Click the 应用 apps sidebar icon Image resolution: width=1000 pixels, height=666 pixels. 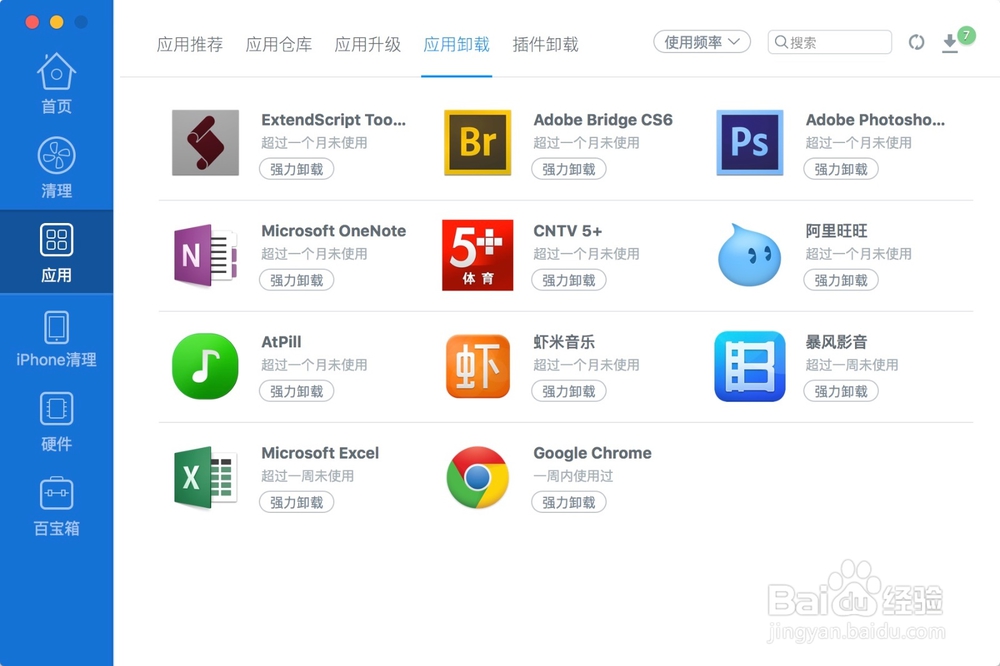[x=56, y=245]
